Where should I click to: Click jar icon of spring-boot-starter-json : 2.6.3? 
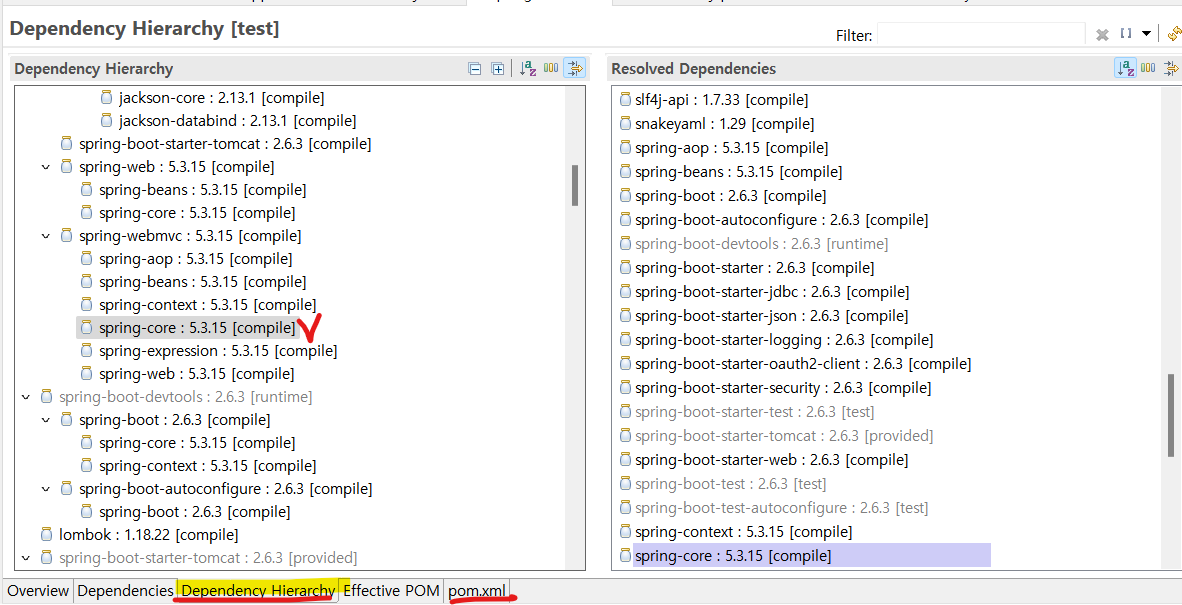(624, 316)
